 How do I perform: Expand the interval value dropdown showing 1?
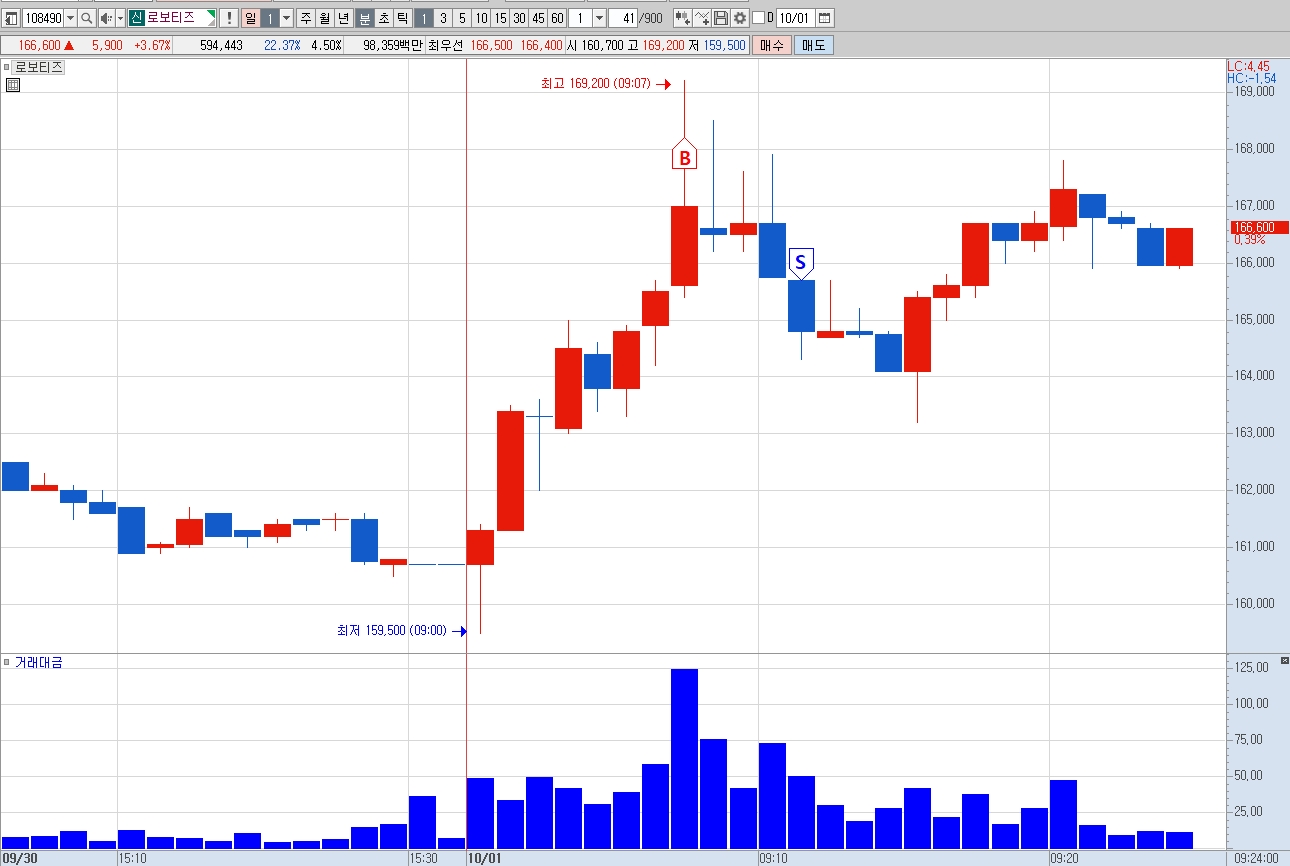[x=599, y=18]
